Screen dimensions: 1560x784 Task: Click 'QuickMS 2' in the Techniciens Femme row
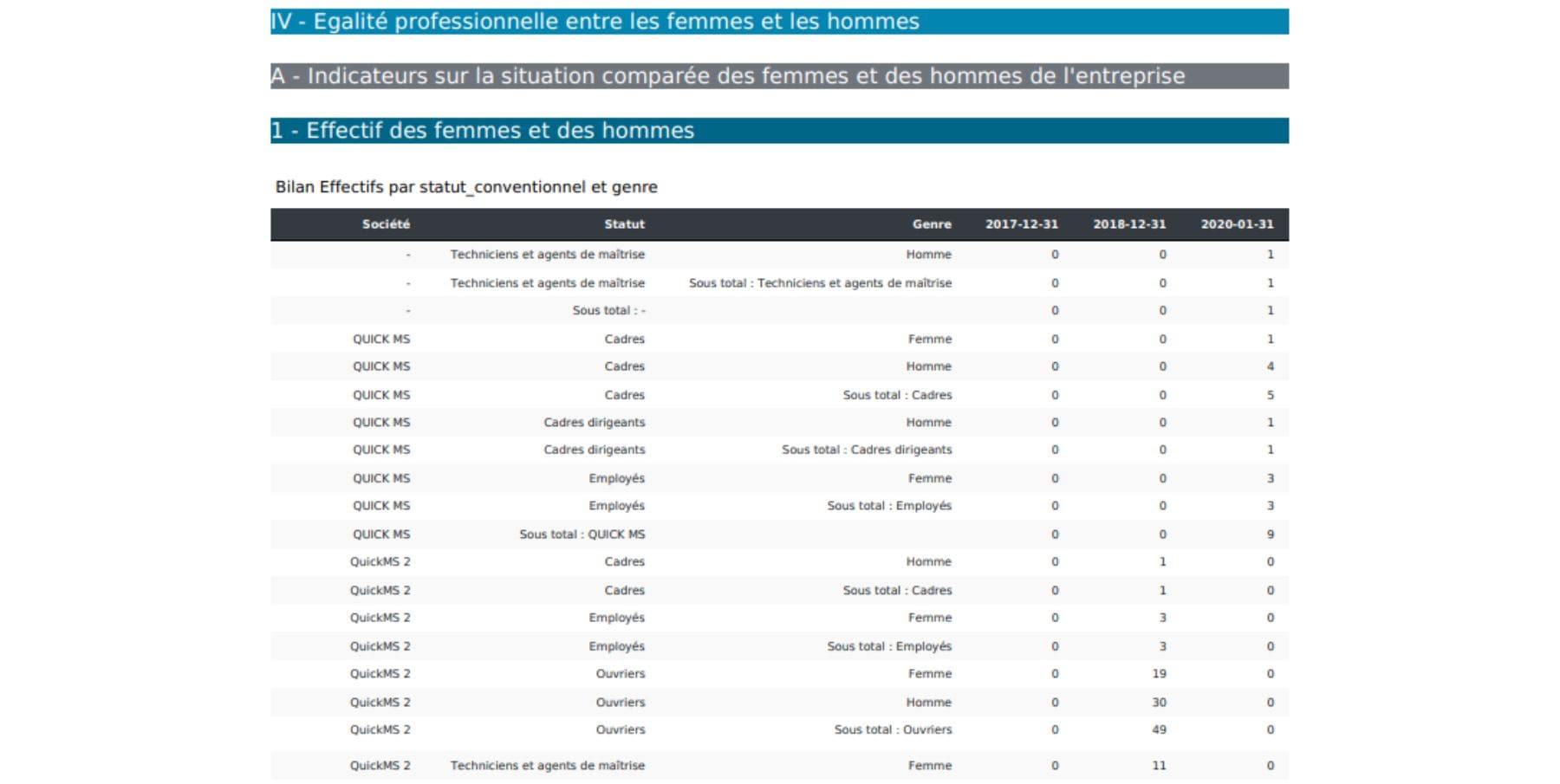point(380,766)
